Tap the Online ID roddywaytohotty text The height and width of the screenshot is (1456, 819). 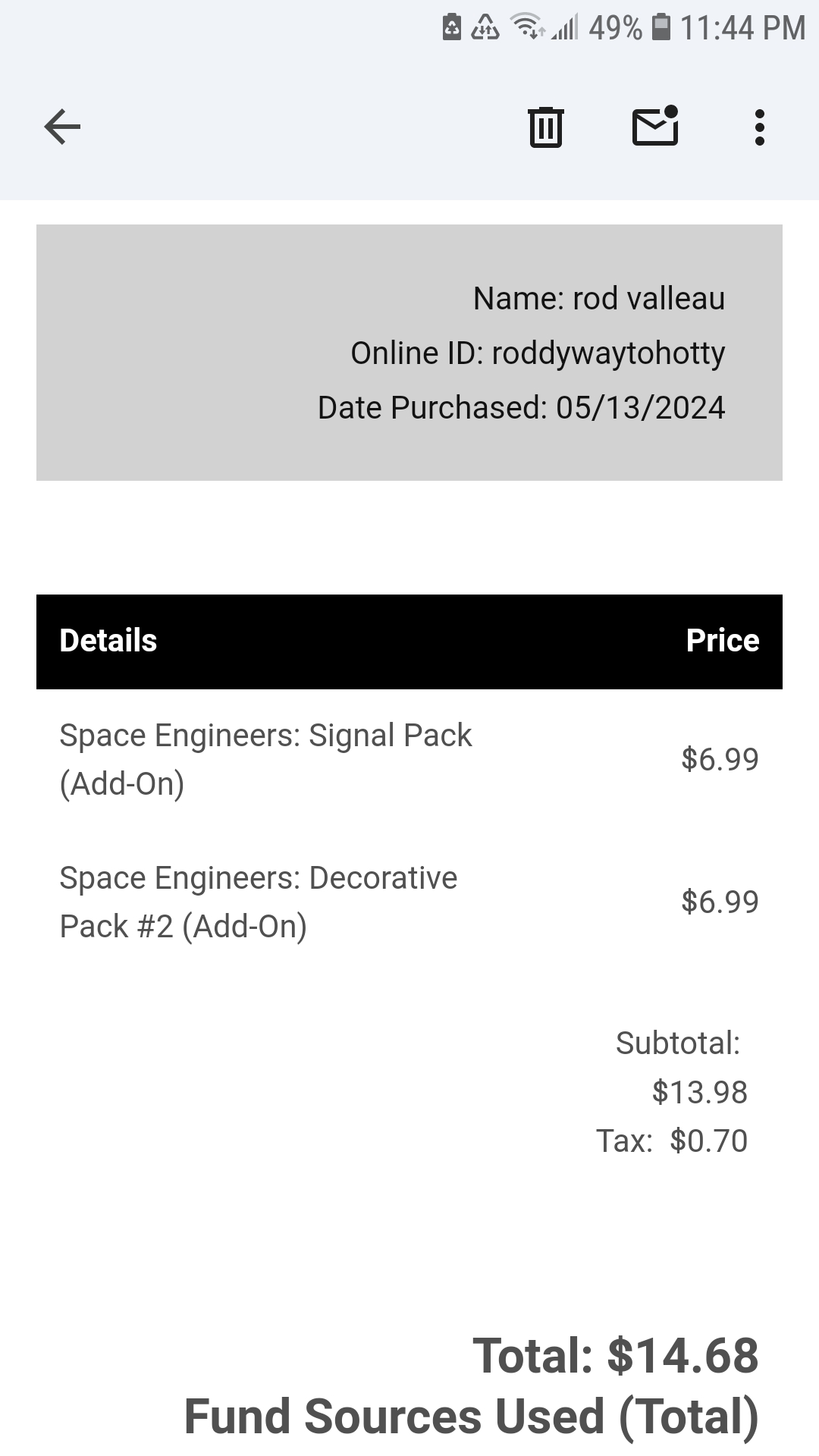coord(537,353)
